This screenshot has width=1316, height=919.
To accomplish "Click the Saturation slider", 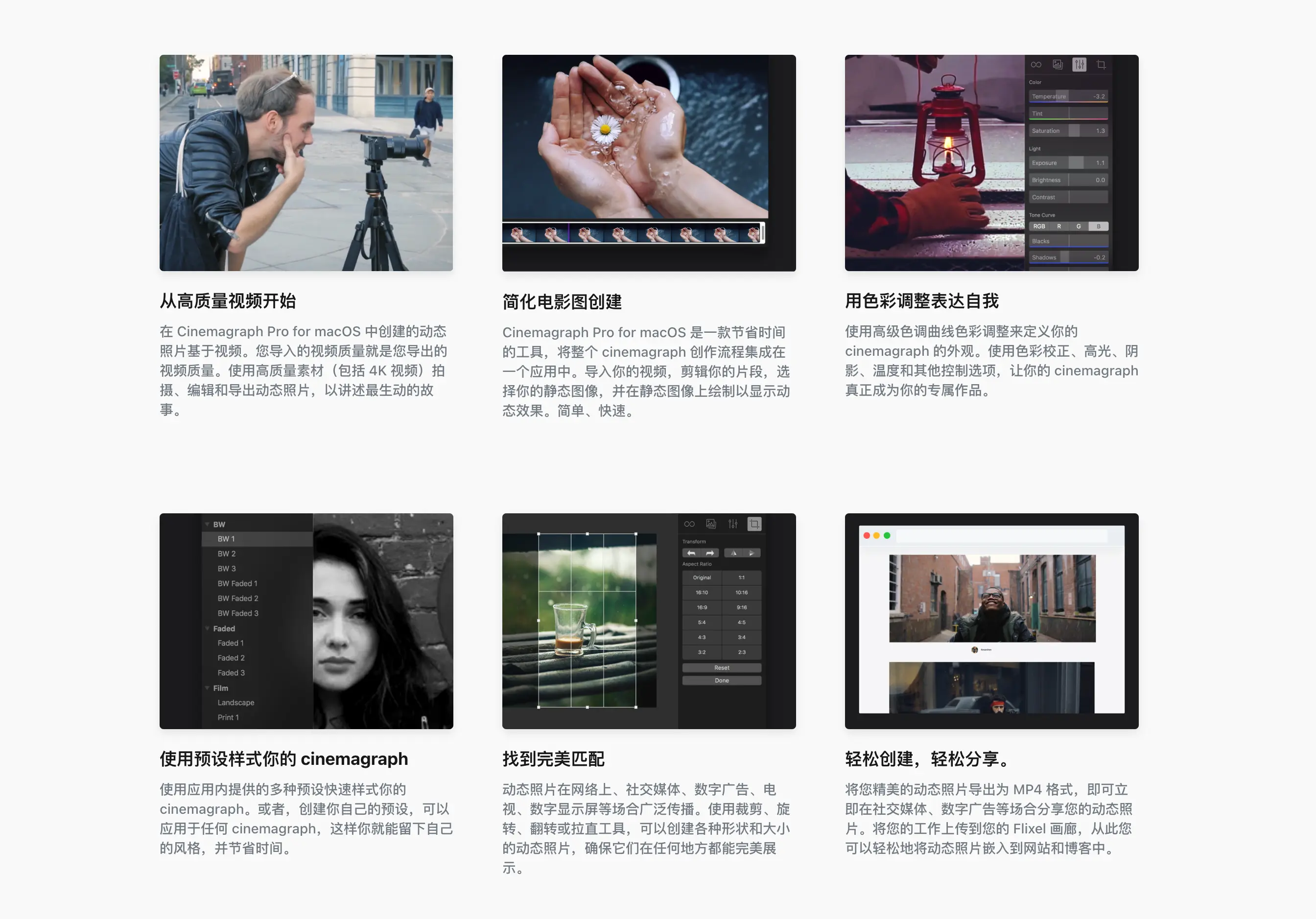I will point(1068,131).
